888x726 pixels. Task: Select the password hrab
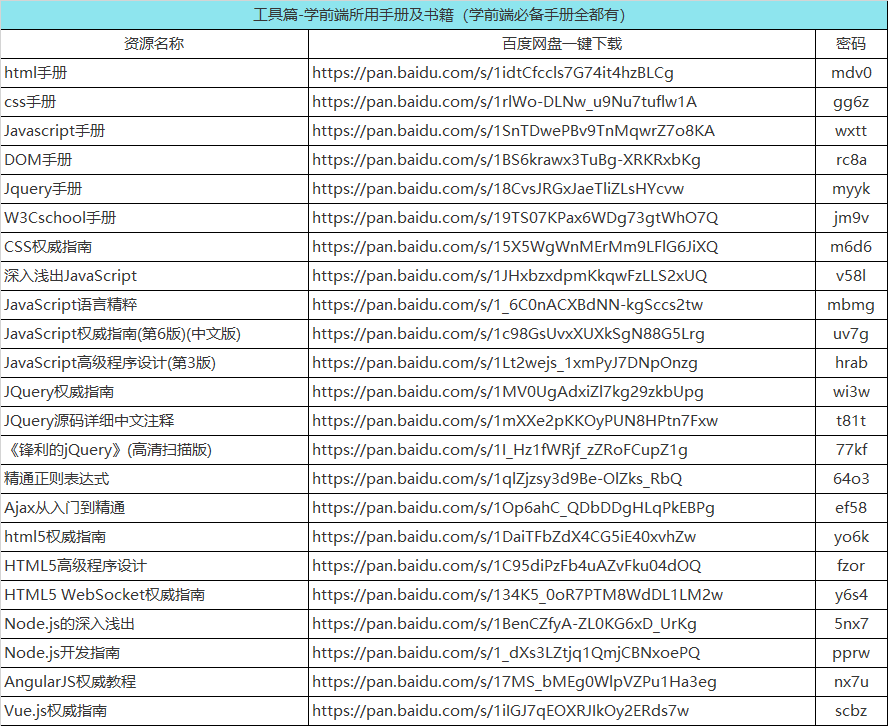pyautogui.click(x=851, y=363)
